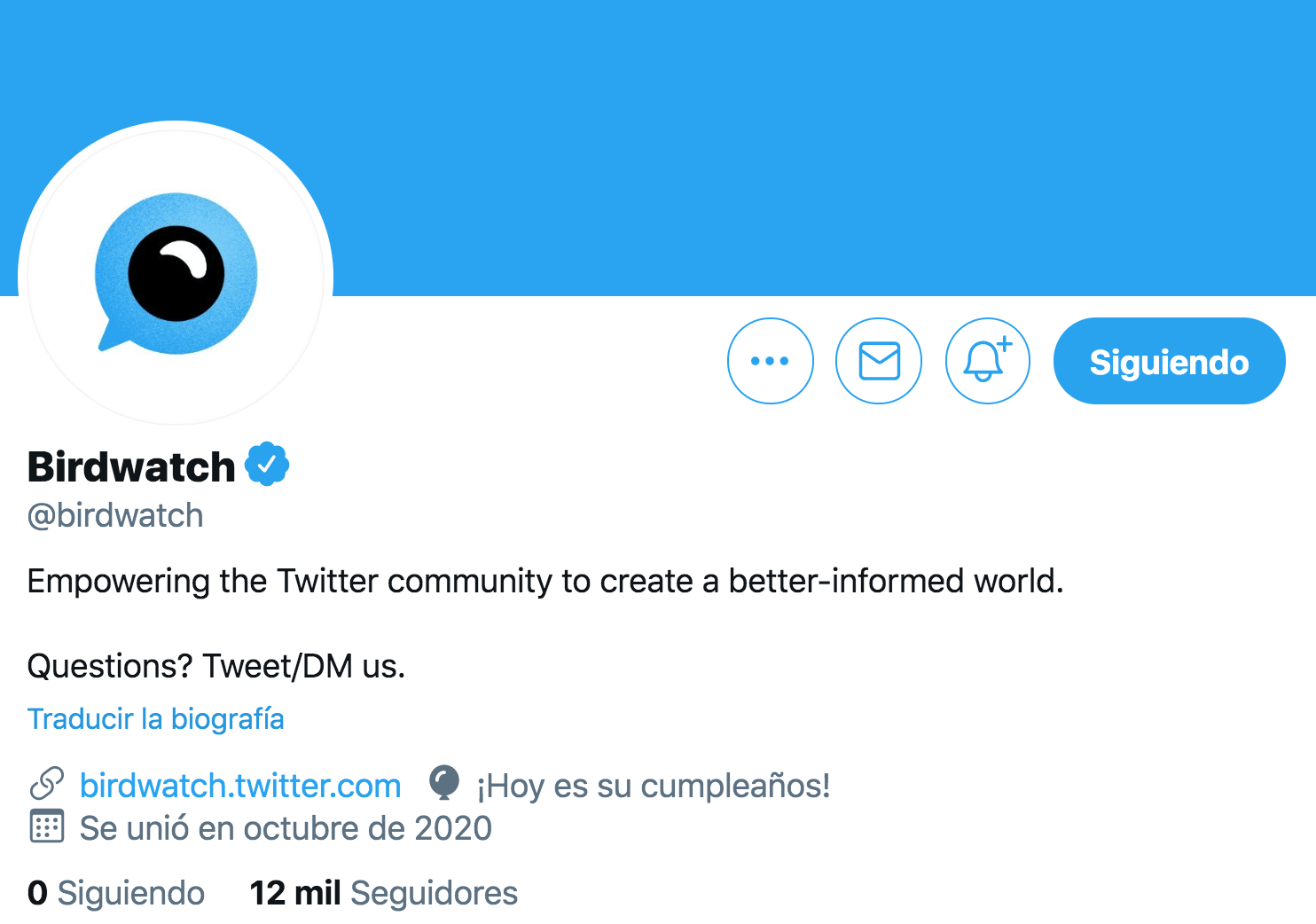1316x924 pixels.
Task: Turn on notifications with the bell icon
Action: click(988, 361)
